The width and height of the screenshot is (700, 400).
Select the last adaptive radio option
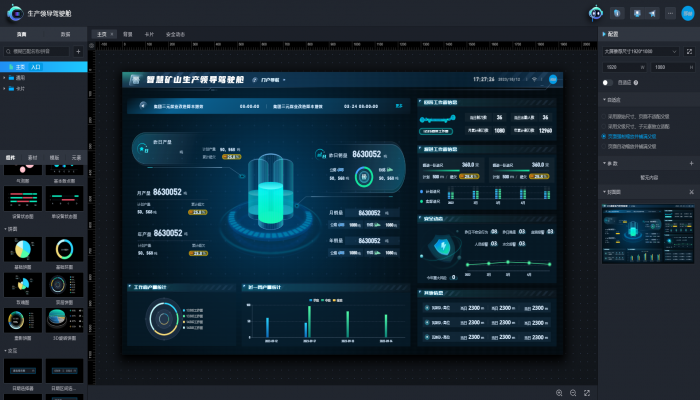click(605, 146)
